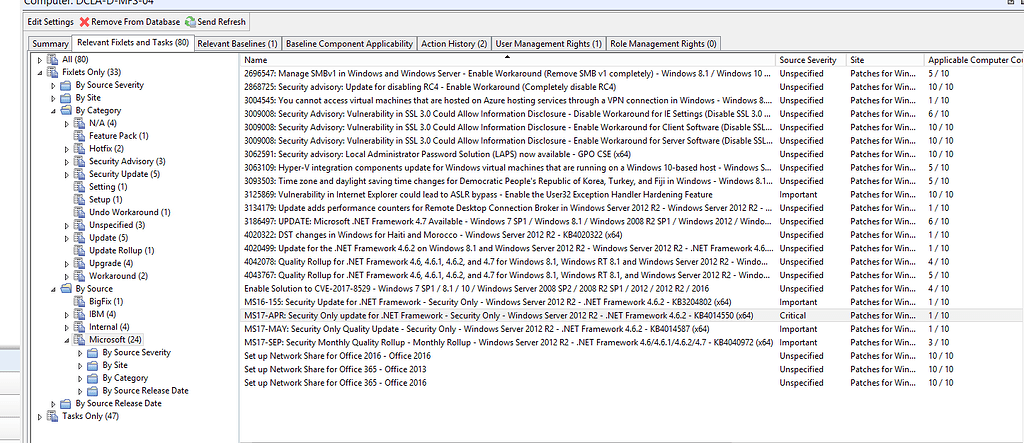
Task: Select the 3062591 LAPS security advisory row
Action: click(x=631, y=154)
